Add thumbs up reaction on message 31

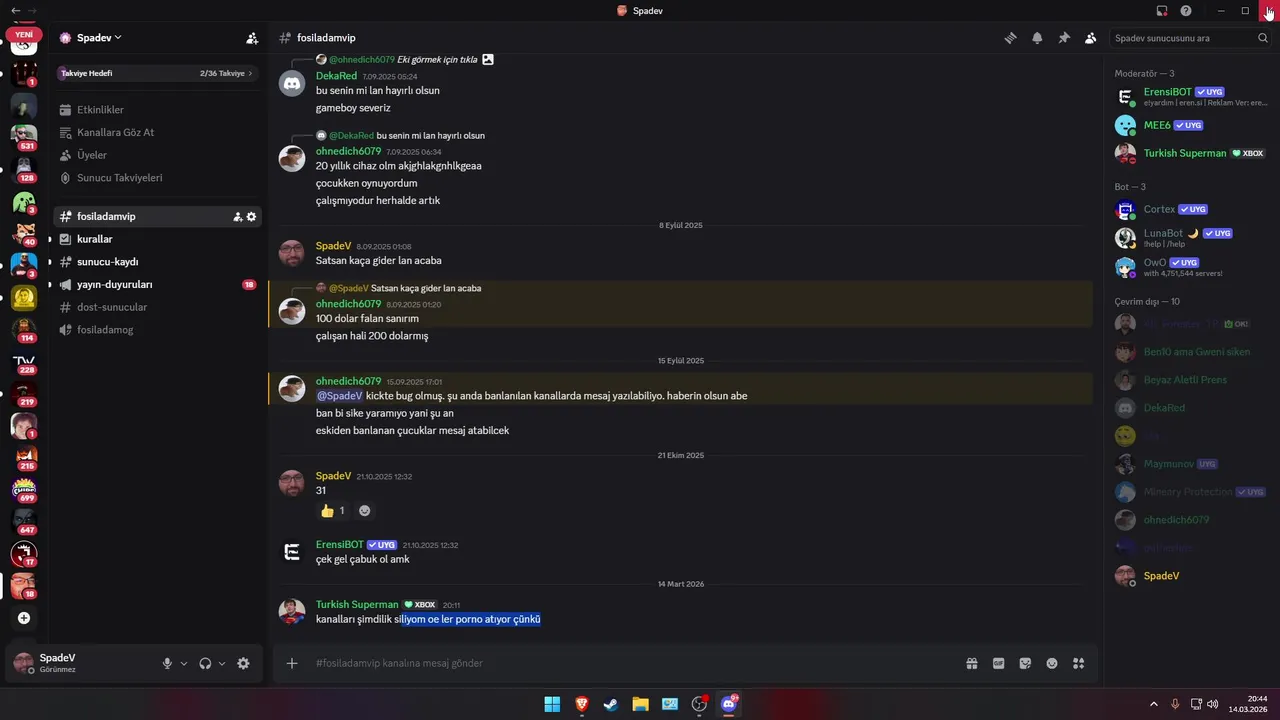click(332, 511)
